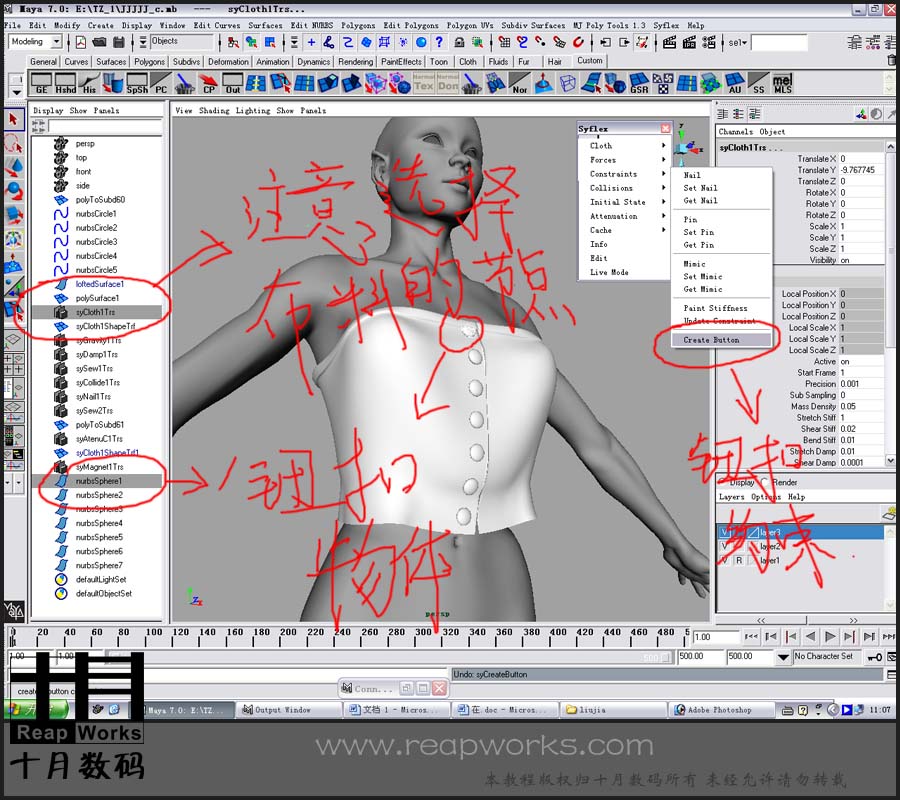Image resolution: width=900 pixels, height=800 pixels.
Task: Click the CP shelf icon
Action: (x=208, y=83)
